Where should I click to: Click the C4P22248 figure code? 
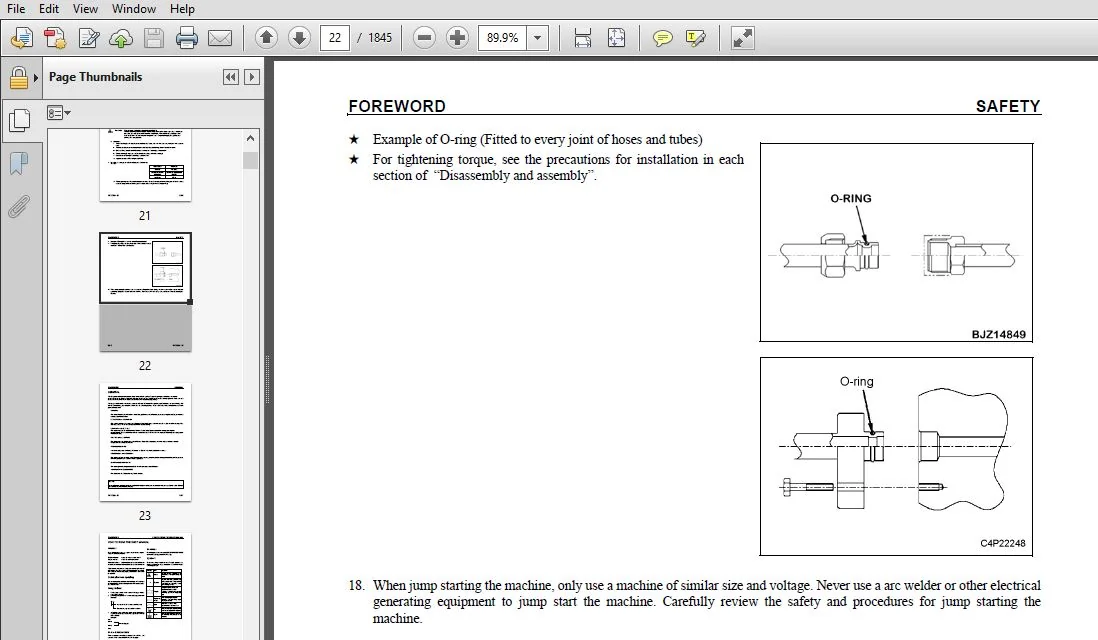tap(1003, 543)
